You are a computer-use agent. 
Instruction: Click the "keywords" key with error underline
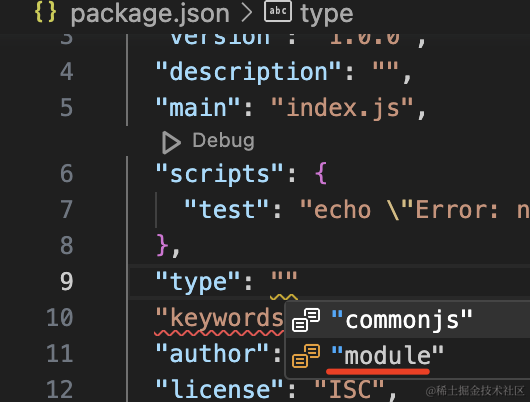(x=219, y=318)
